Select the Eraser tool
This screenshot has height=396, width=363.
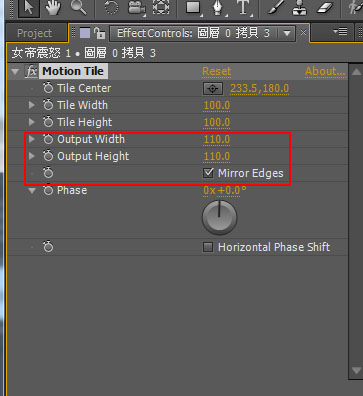click(x=324, y=8)
